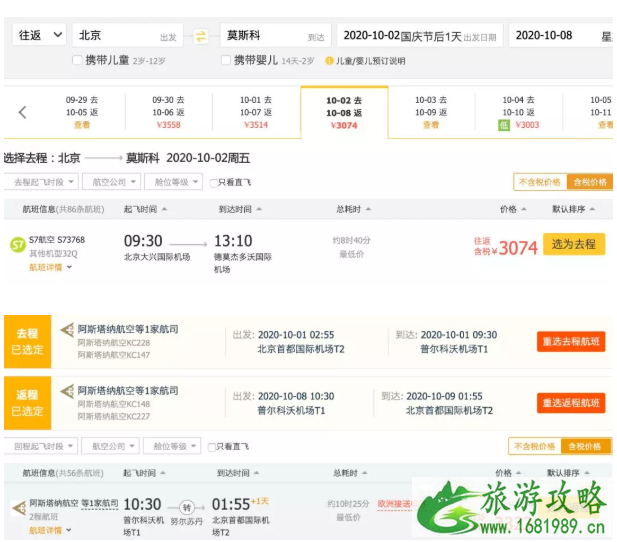
Task: Sort return flights by 到达时间
Action: pos(238,473)
